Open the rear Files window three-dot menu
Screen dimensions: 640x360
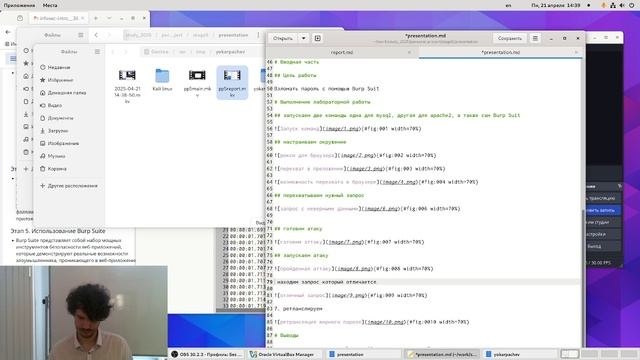(258, 35)
